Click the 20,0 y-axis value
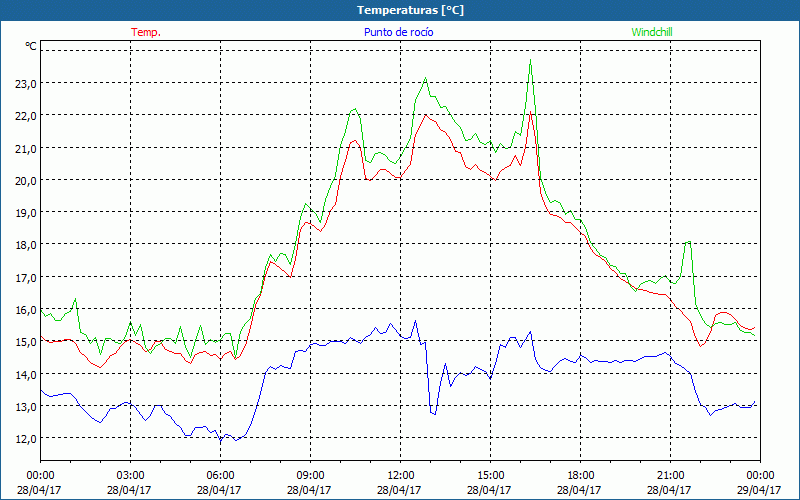The image size is (800, 500). [25, 181]
